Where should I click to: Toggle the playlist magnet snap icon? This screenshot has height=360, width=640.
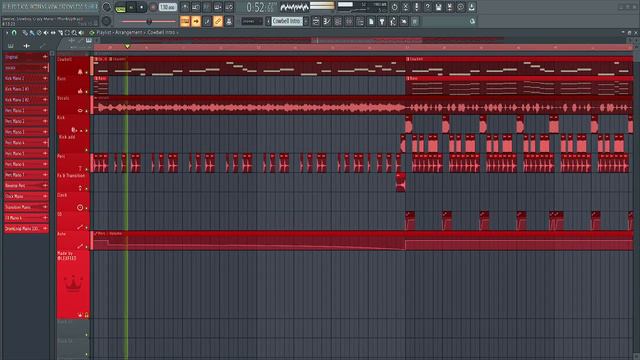[14, 33]
